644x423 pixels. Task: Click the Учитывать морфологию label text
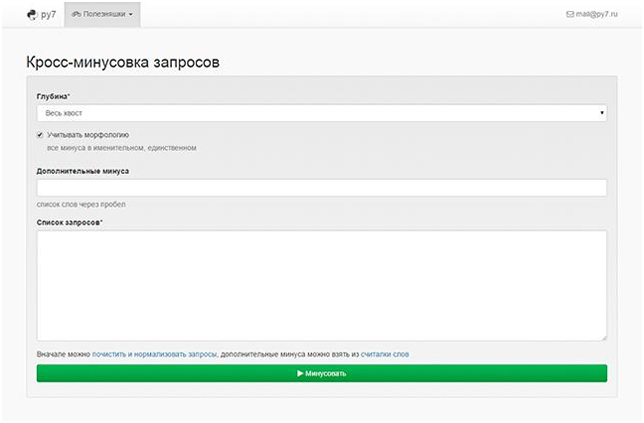88,135
